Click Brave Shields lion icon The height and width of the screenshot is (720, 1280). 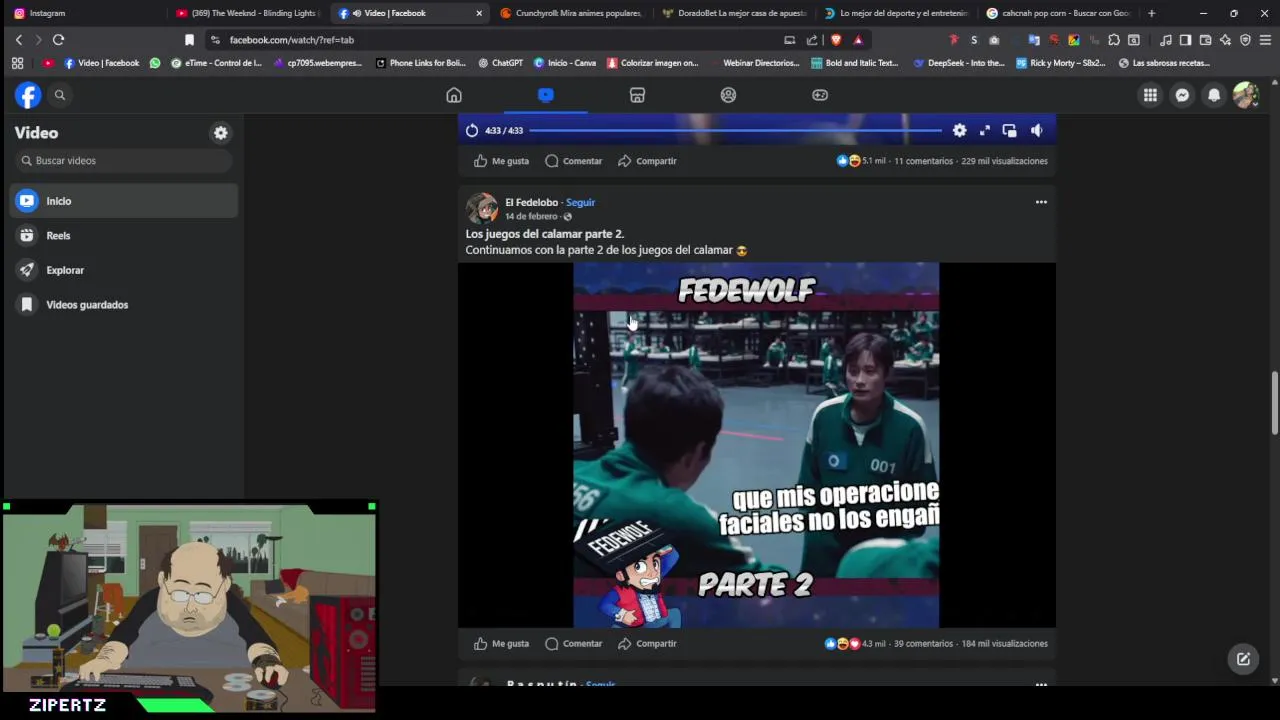tap(836, 40)
